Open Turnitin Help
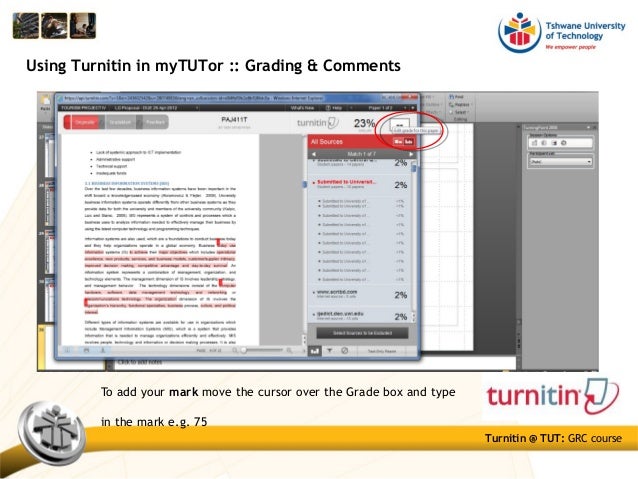Viewport: 638px width, 479px height. pos(334,108)
